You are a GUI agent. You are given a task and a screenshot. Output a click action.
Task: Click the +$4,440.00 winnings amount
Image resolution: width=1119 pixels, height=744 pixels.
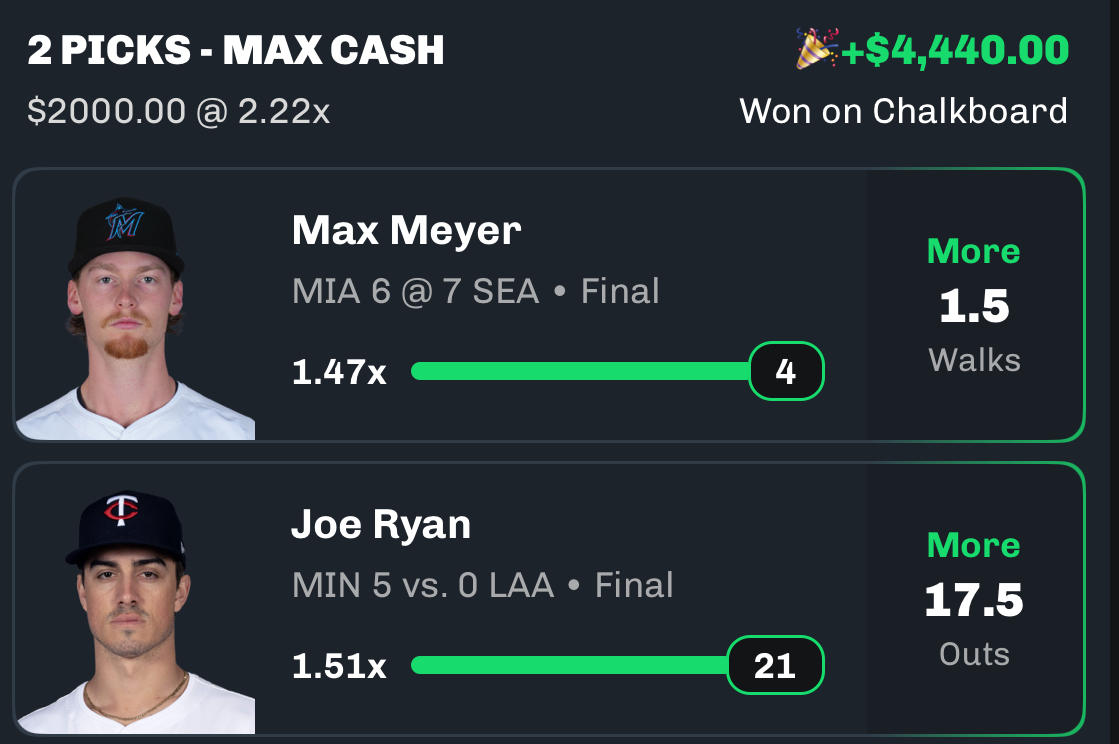(x=955, y=50)
